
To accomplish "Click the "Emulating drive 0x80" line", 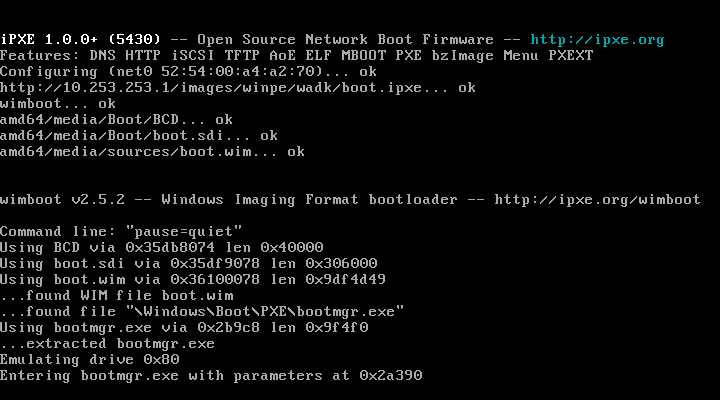I will click(x=90, y=360).
